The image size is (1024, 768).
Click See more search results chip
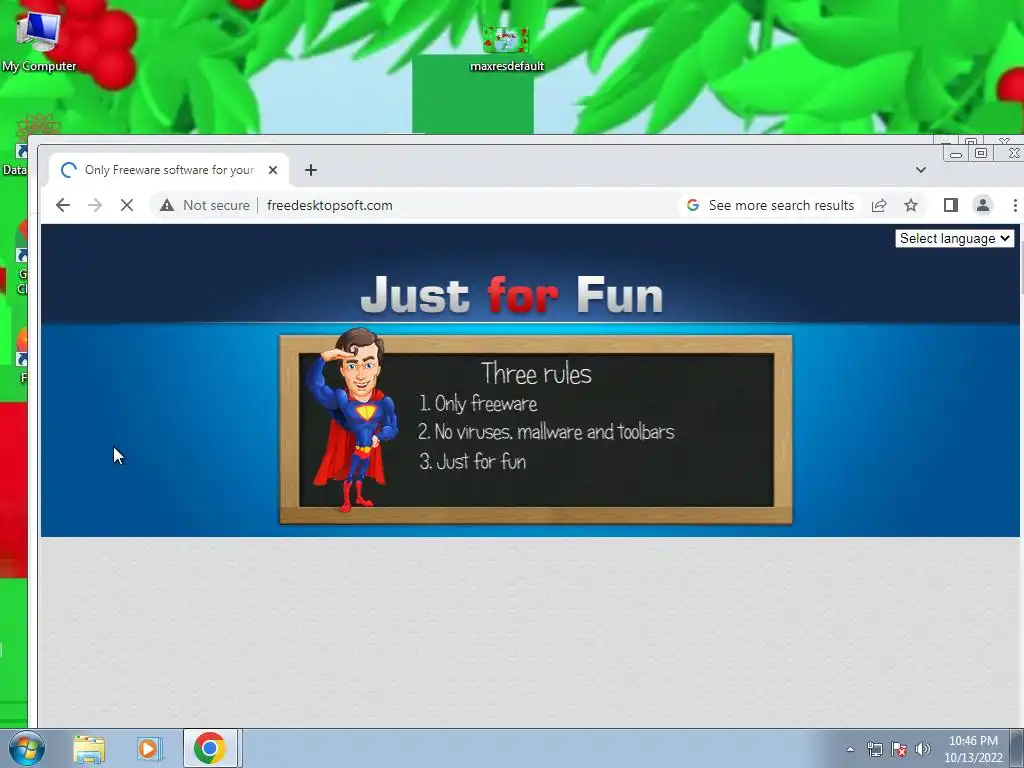click(771, 205)
